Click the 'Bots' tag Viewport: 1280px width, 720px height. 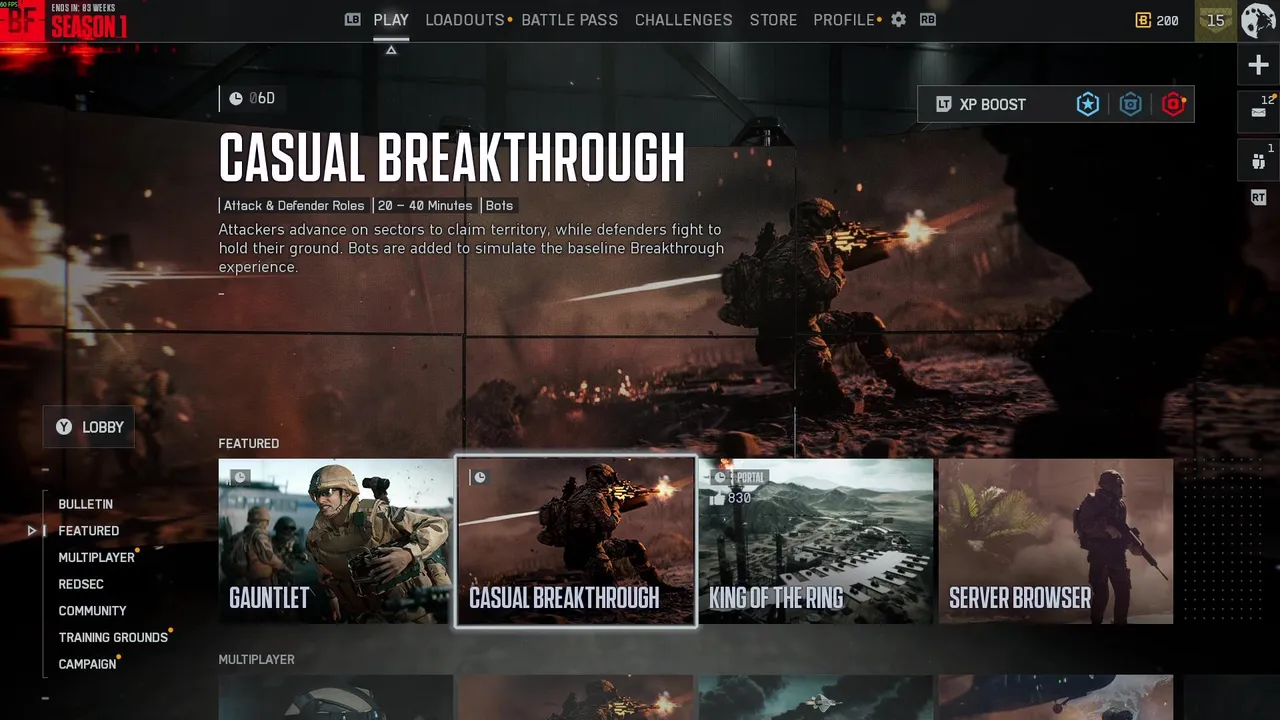[x=499, y=206]
